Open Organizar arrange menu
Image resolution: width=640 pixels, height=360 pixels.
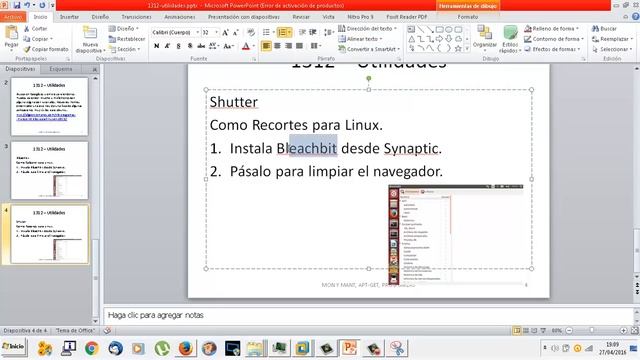(484, 38)
